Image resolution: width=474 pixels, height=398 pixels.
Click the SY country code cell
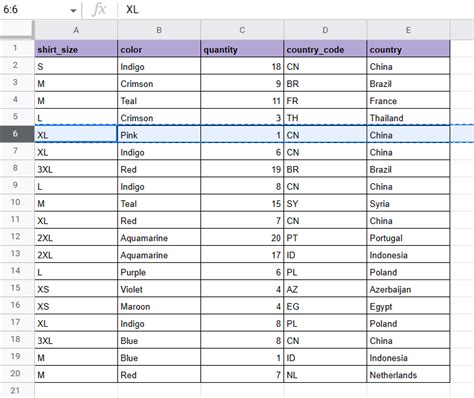point(325,203)
